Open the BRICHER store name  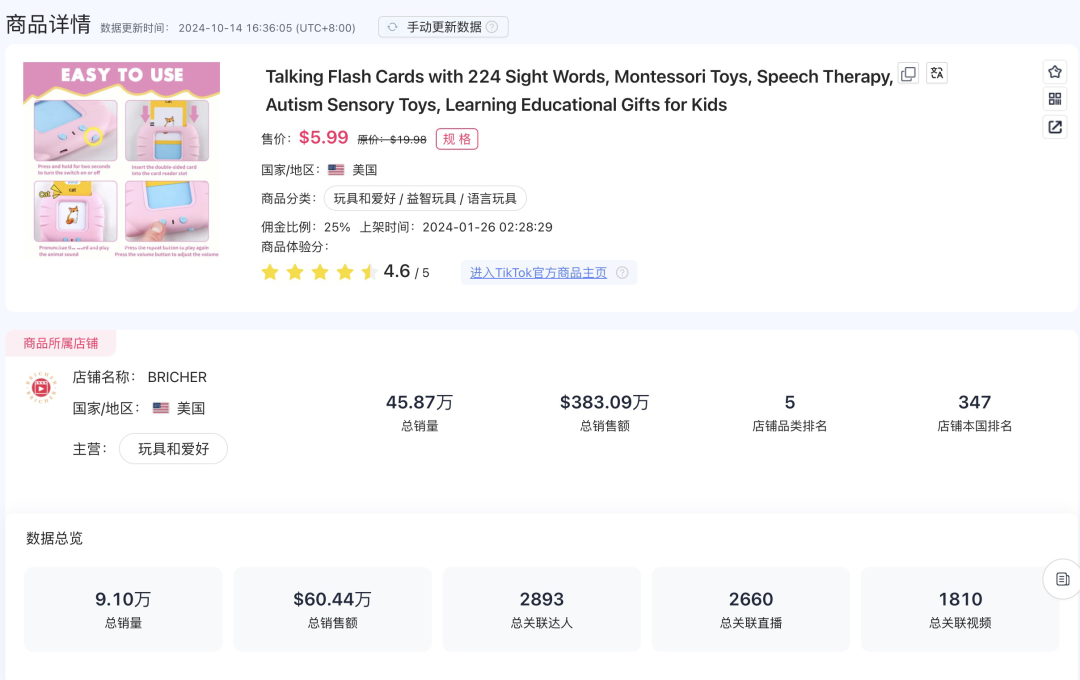(177, 377)
